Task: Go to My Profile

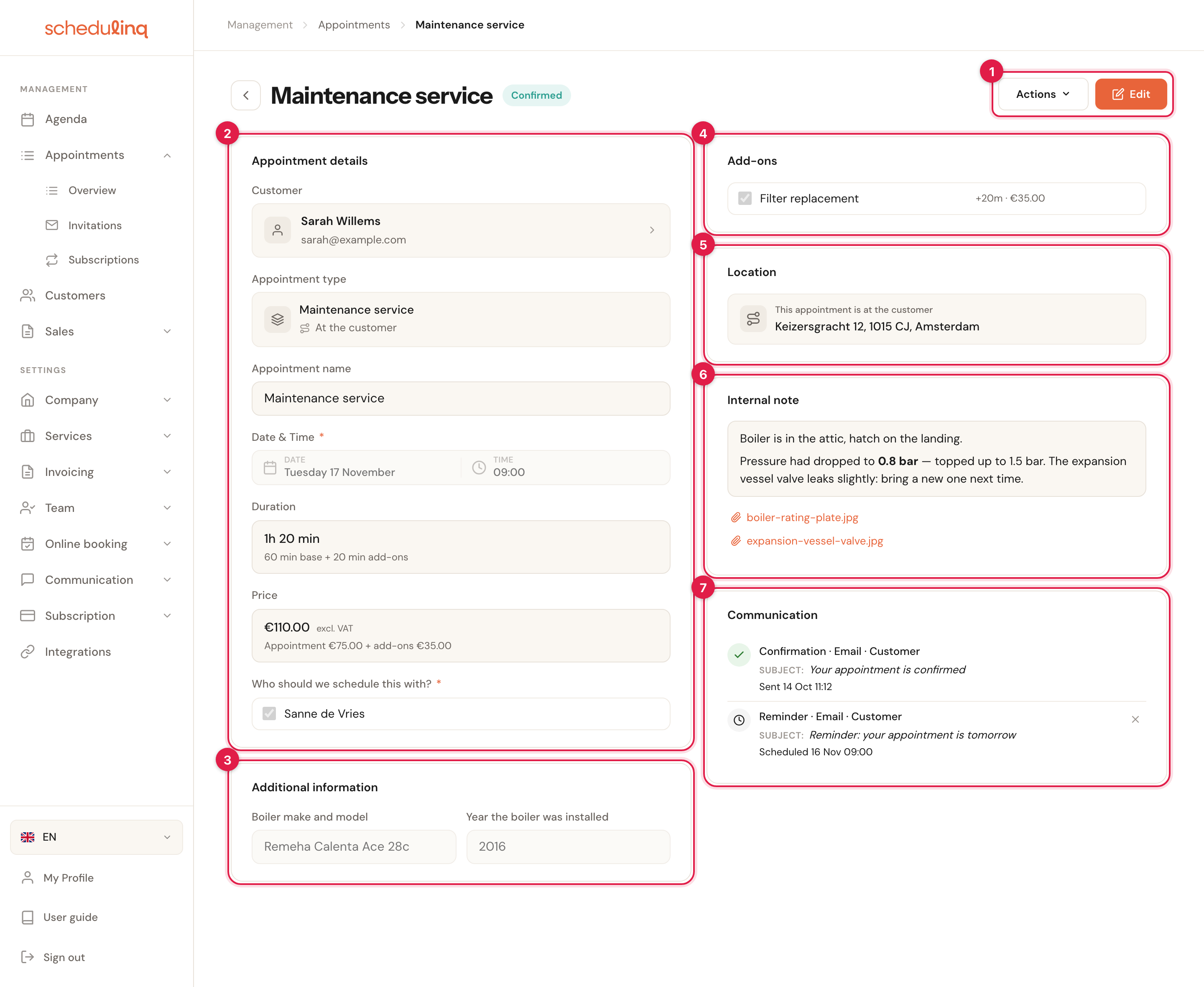Action: (68, 878)
